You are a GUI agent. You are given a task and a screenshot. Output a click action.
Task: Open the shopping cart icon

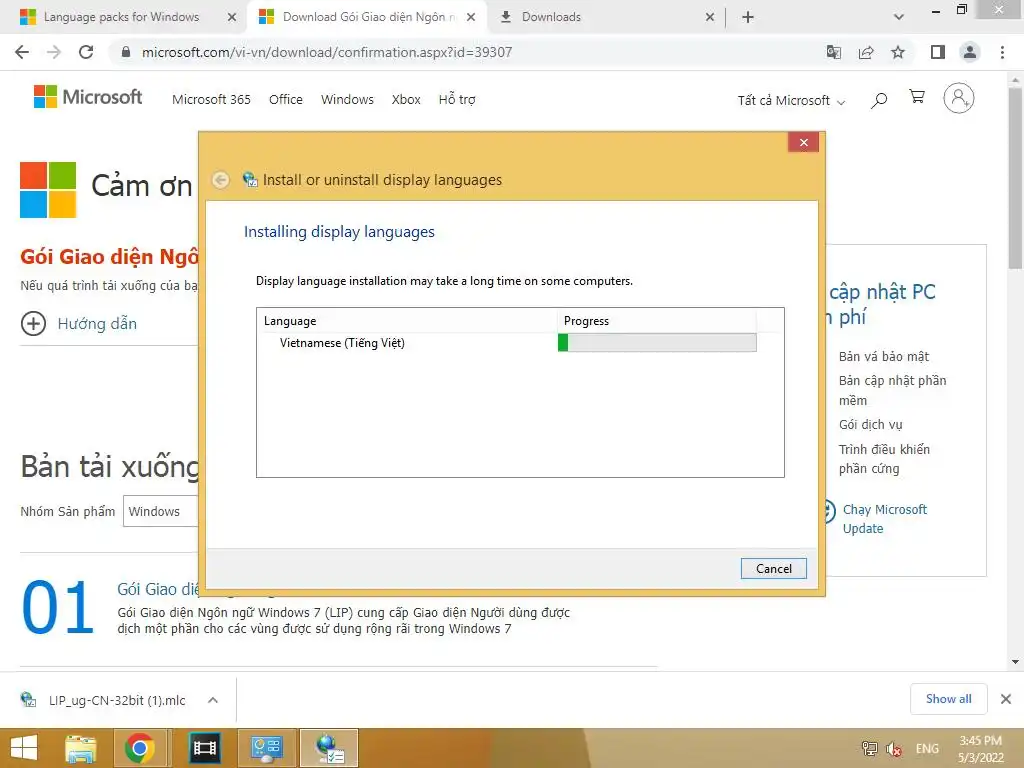tap(917, 97)
